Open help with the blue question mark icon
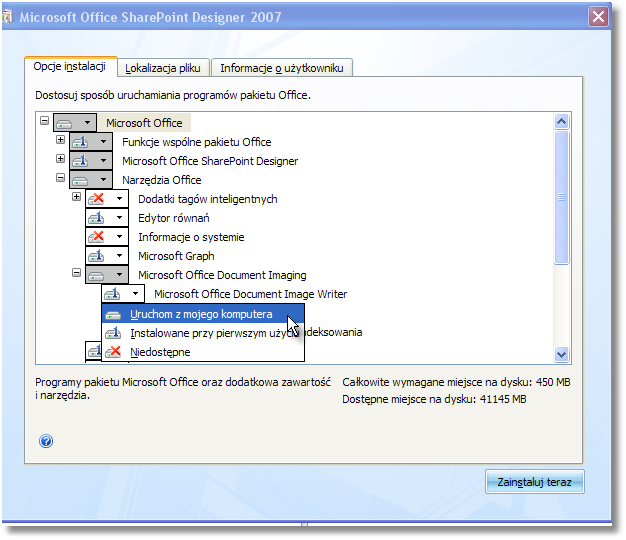 tap(46, 441)
